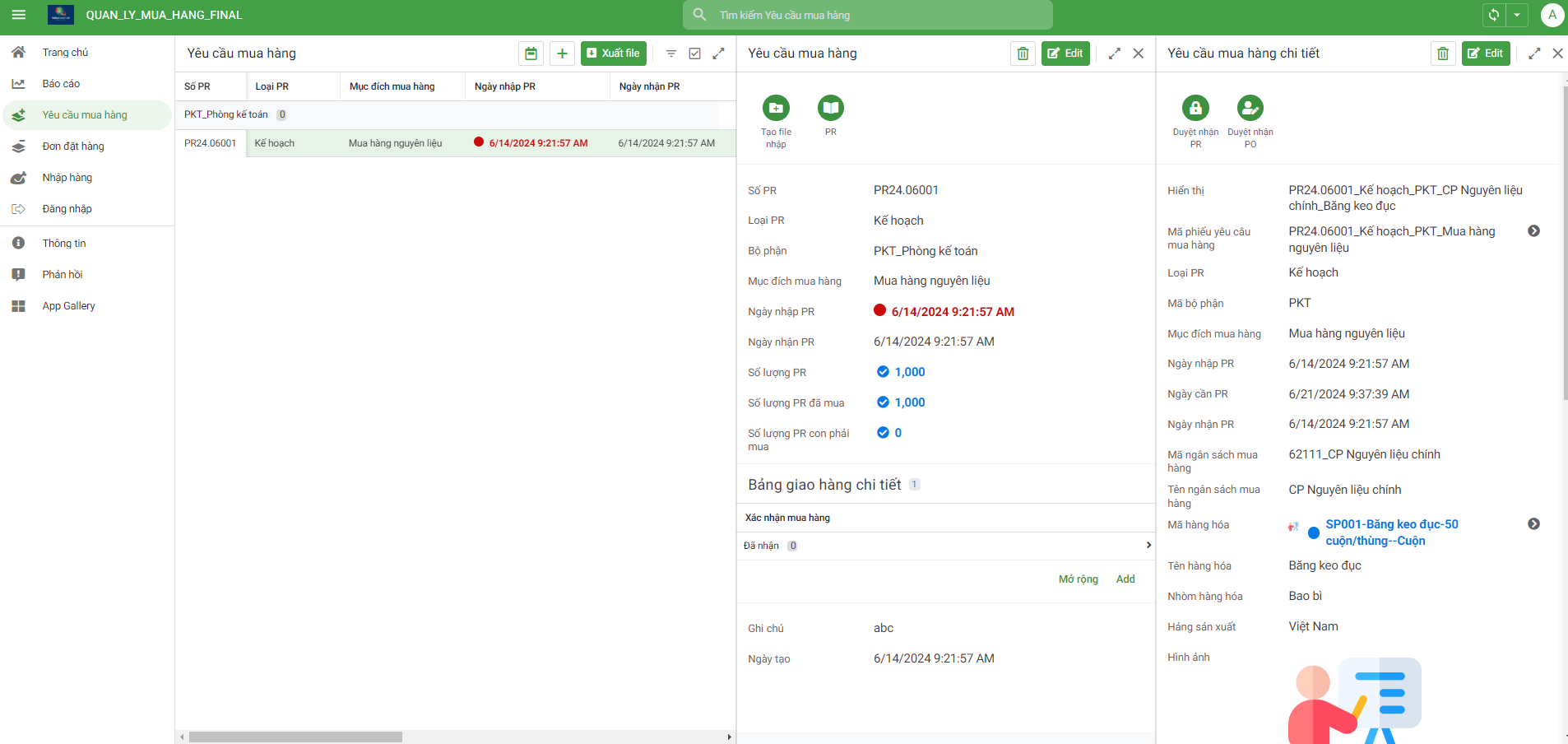Open the 'Mã phiếu yêu cầu mua hàng' reference arrow
The height and width of the screenshot is (744, 1568).
[x=1533, y=231]
